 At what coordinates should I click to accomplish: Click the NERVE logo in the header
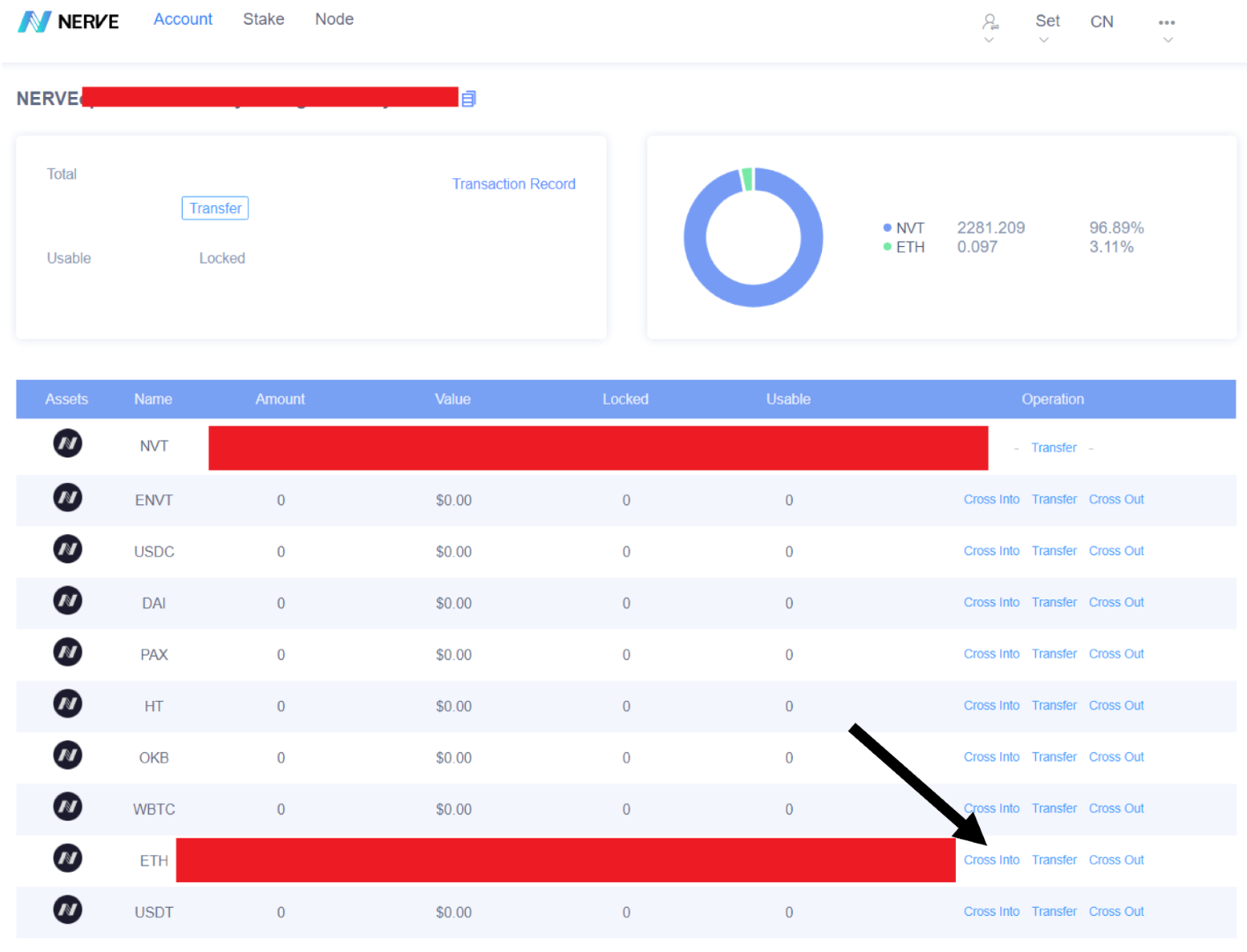[x=68, y=21]
